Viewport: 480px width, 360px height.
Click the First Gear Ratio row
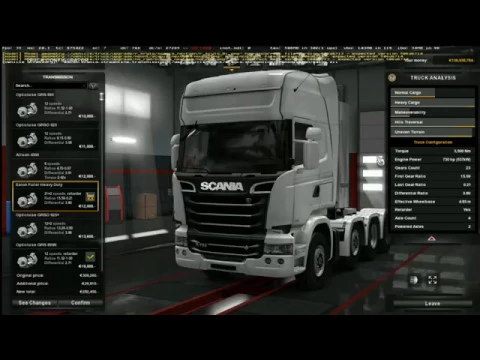[x=433, y=176]
